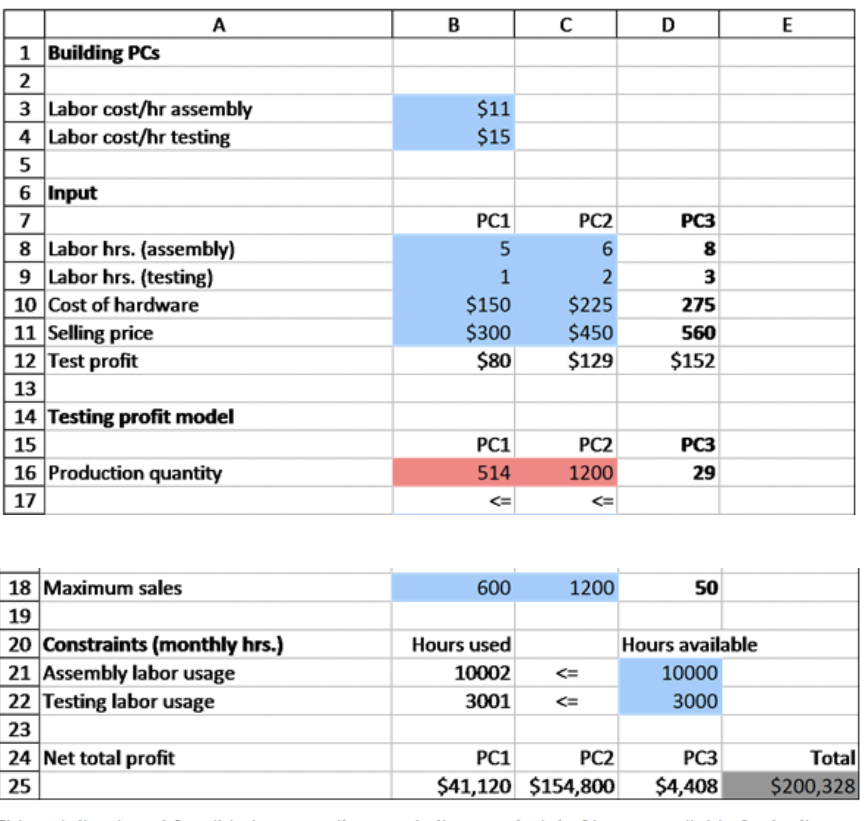Select the column B header
Image resolution: width=868 pixels, height=821 pixels.
(453, 24)
